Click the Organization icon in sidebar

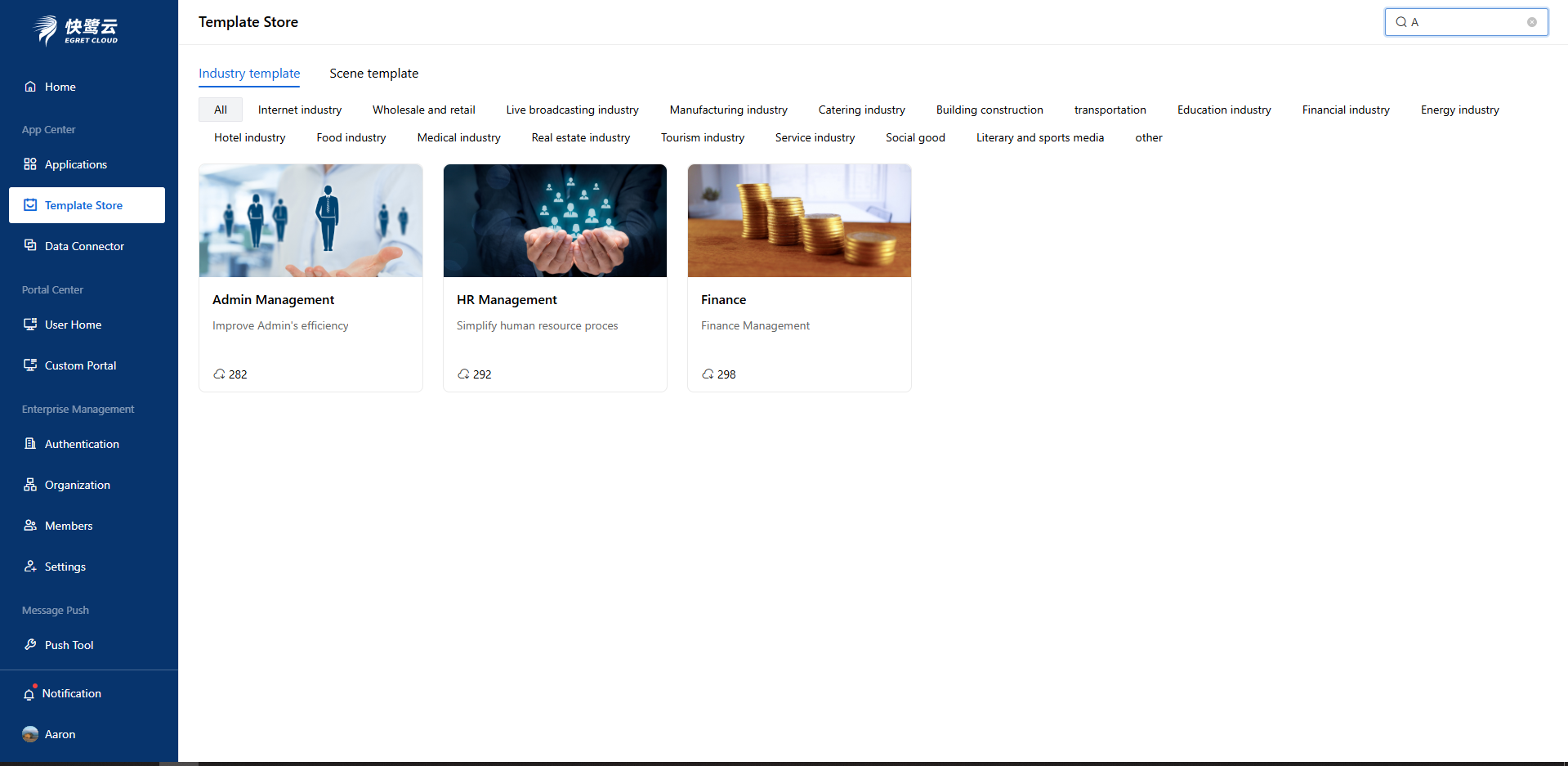point(30,485)
